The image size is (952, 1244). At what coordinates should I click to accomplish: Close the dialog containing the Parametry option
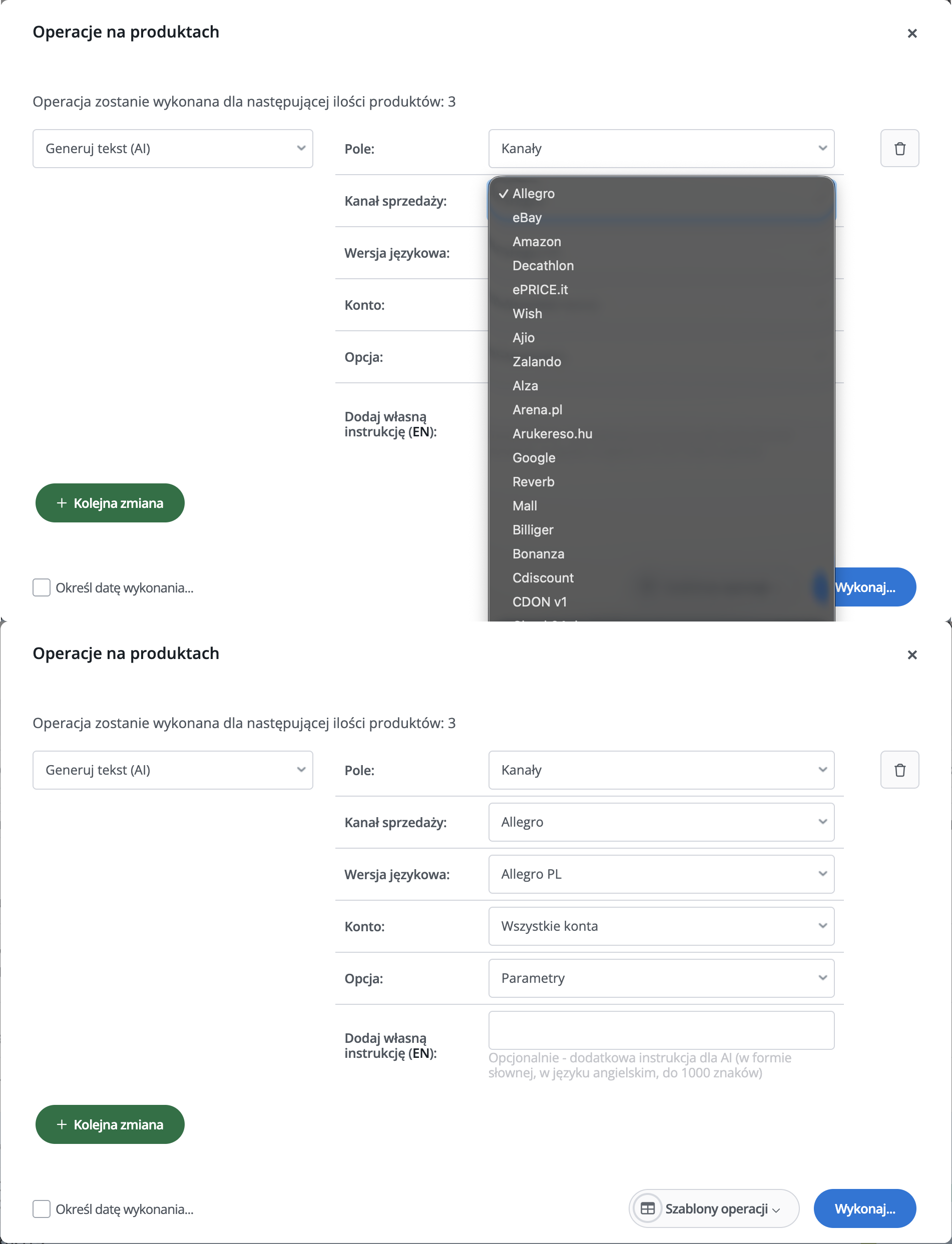click(912, 655)
